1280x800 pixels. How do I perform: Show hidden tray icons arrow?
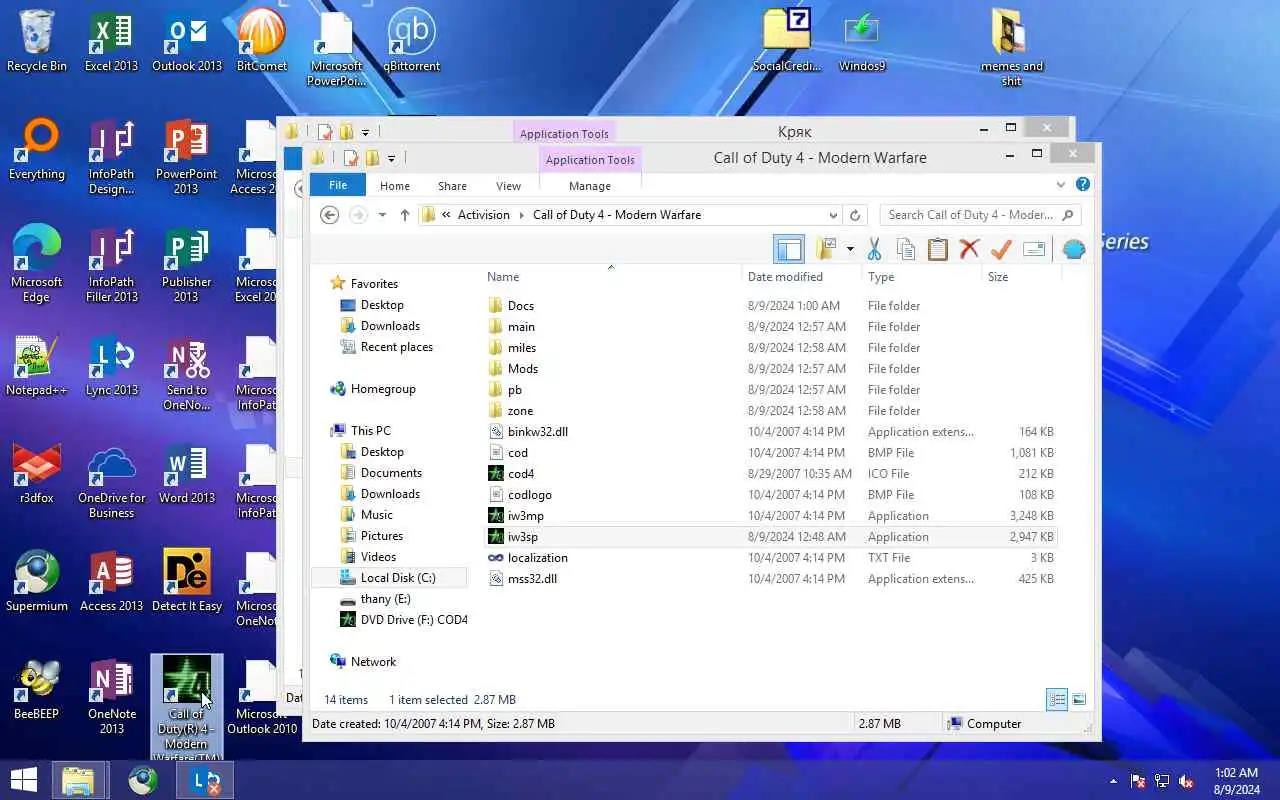tap(1113, 781)
